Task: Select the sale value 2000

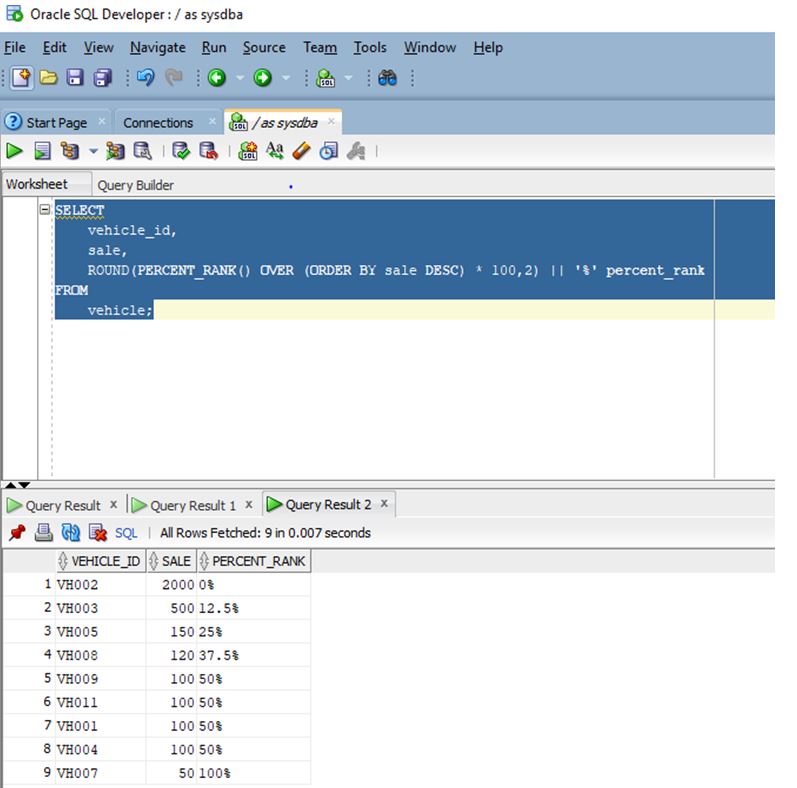Action: point(171,585)
